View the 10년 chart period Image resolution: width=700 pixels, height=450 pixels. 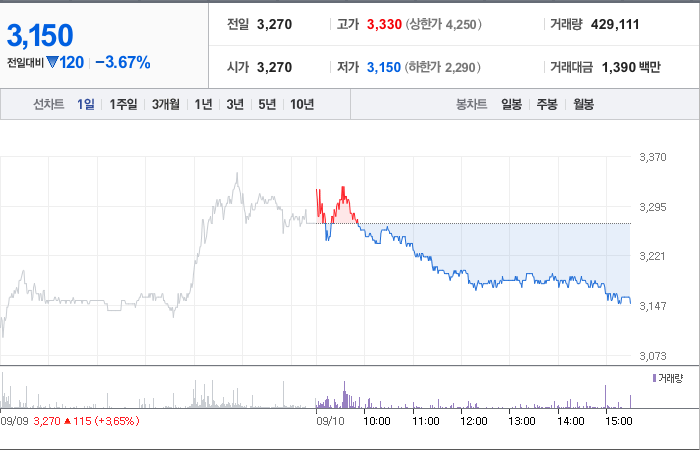tap(302, 104)
